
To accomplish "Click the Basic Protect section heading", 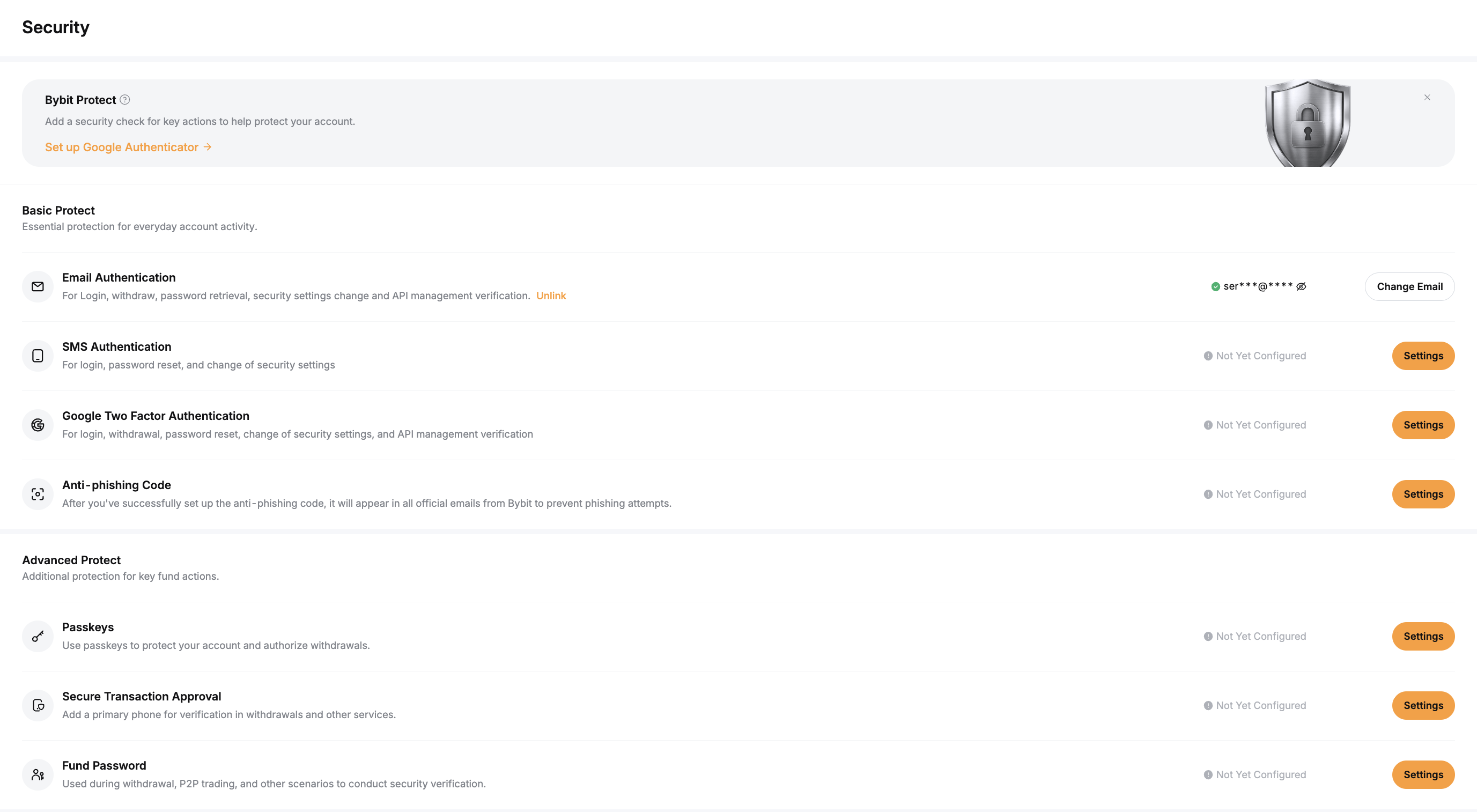I will click(58, 210).
